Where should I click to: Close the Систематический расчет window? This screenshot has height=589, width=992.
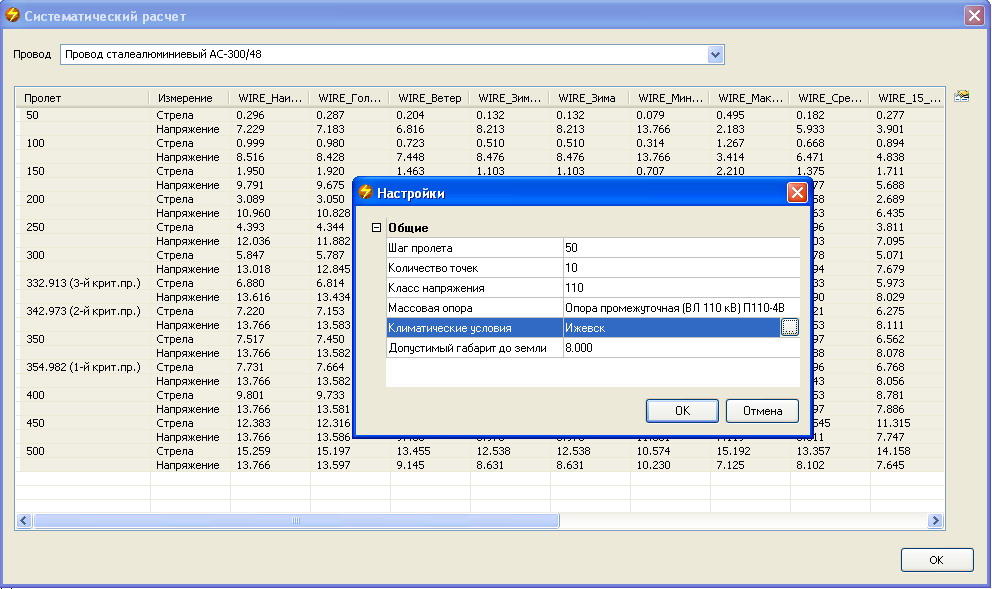coord(973,16)
